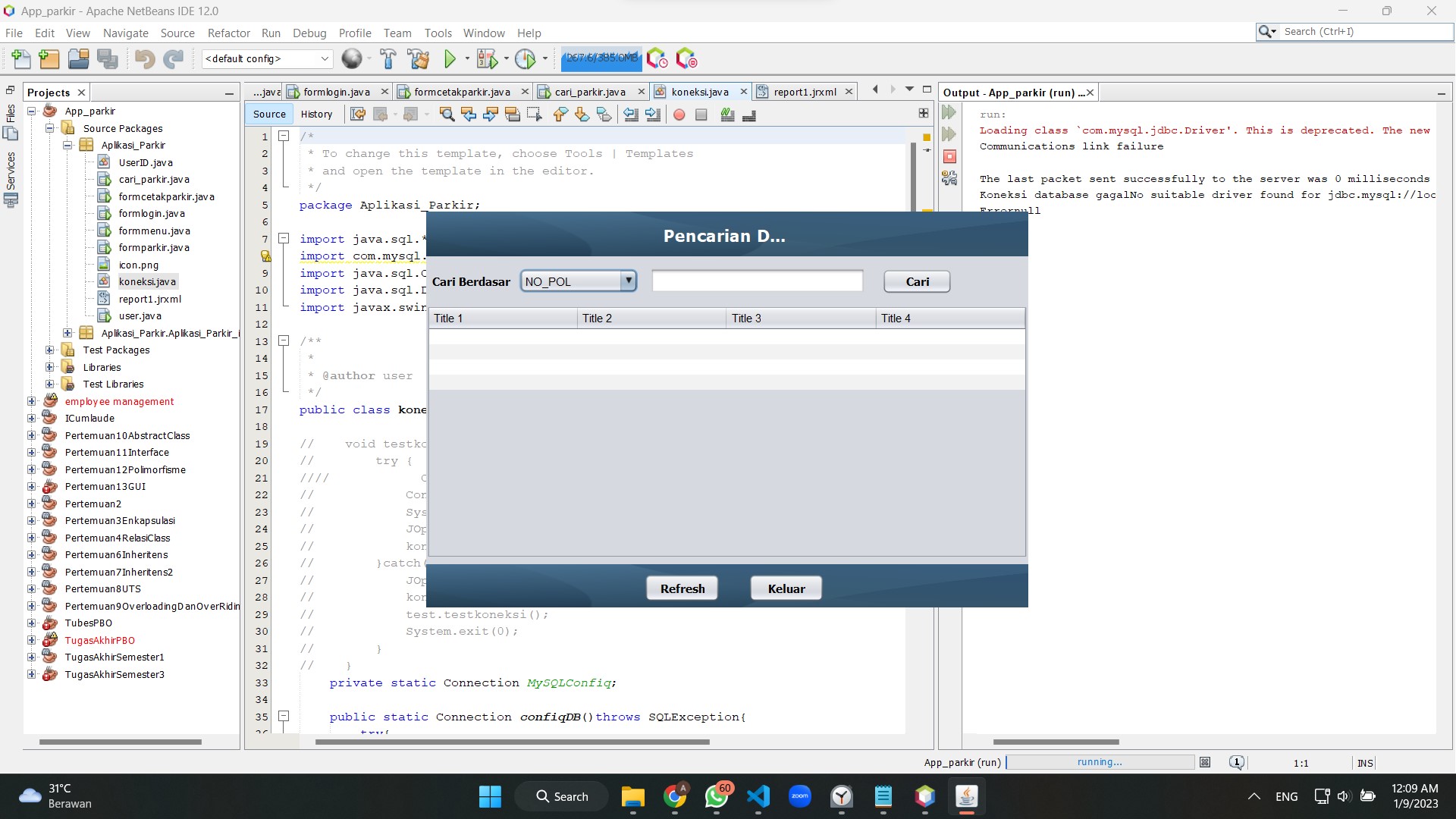Screen dimensions: 1456x819
Task: Open the Navigate menu
Action: [x=126, y=33]
